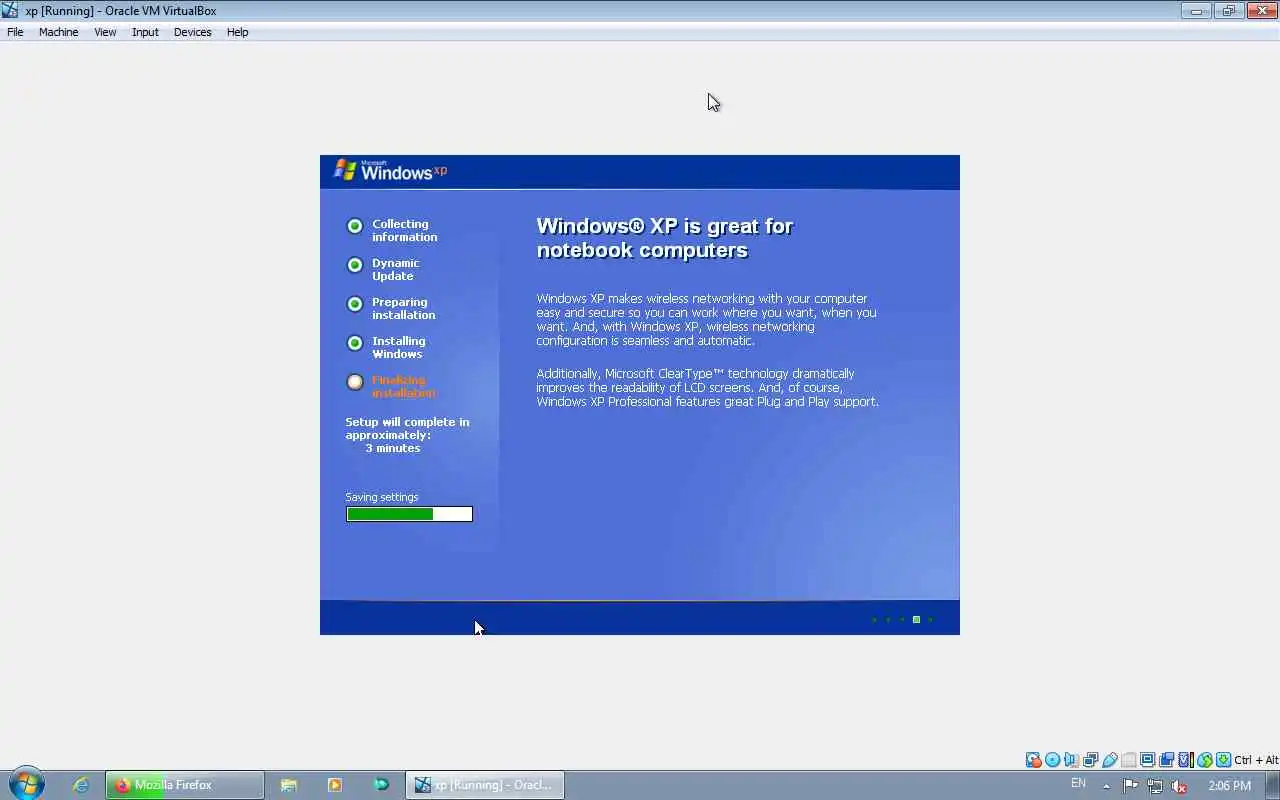Viewport: 1280px width, 800px height.
Task: Click the optical disc indicator icon
Action: [x=1052, y=760]
